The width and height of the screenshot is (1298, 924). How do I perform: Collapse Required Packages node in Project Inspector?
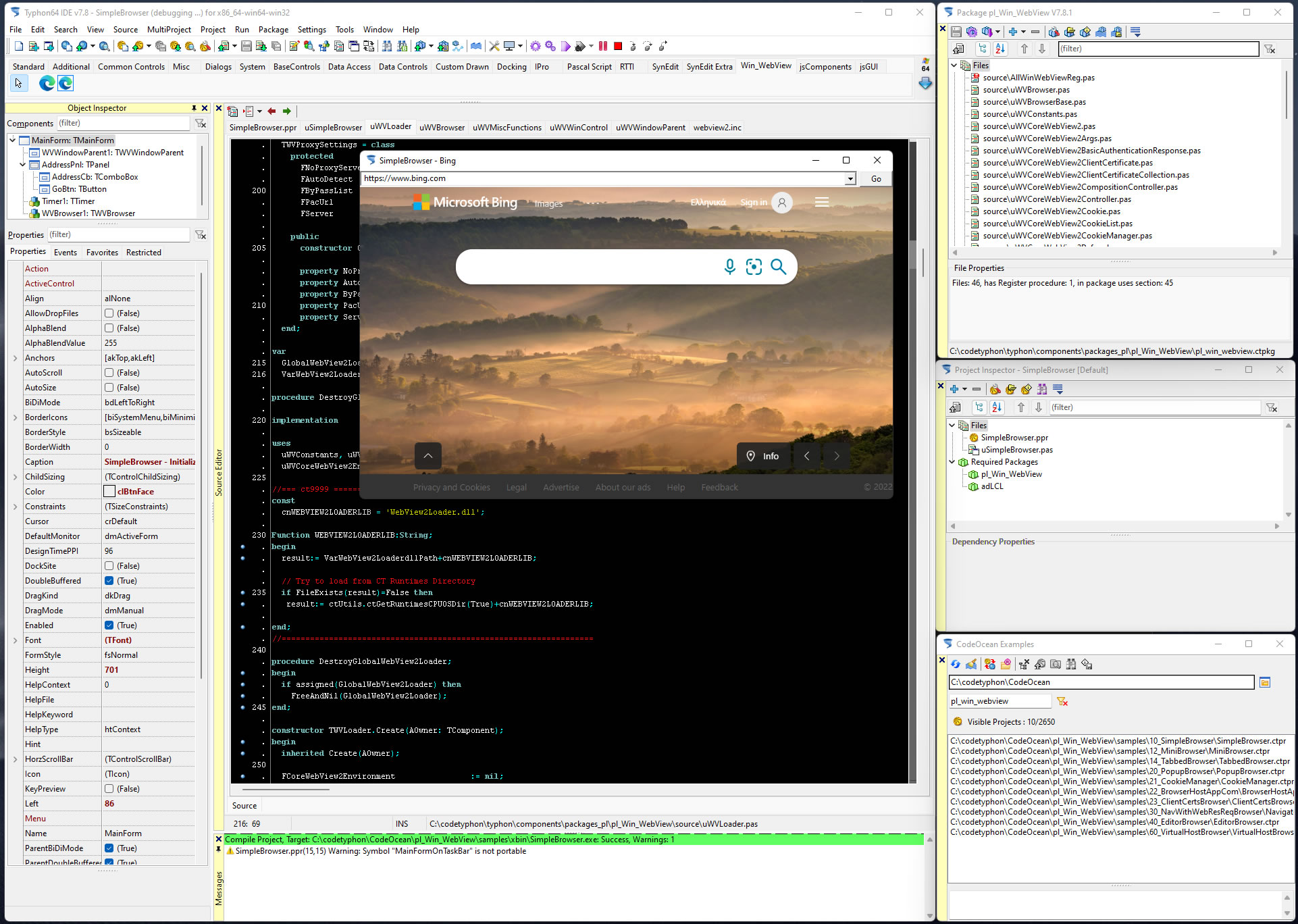952,462
